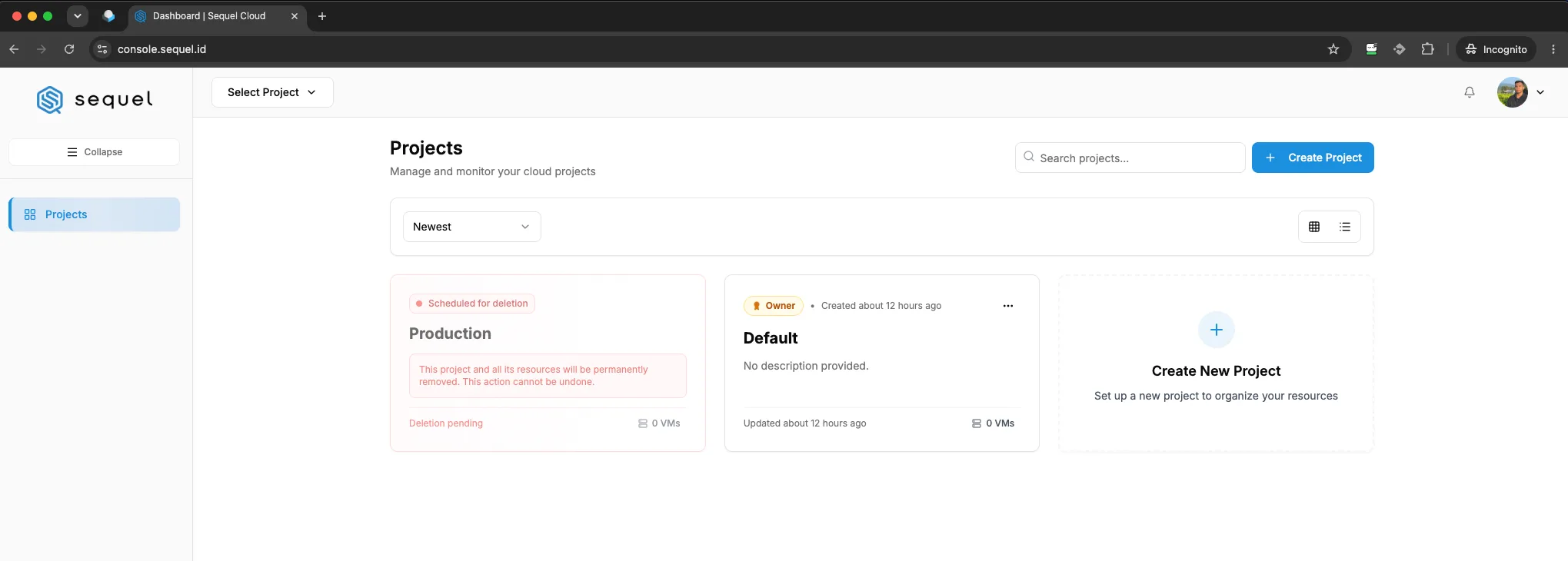Expand the Select Project dropdown

[272, 92]
